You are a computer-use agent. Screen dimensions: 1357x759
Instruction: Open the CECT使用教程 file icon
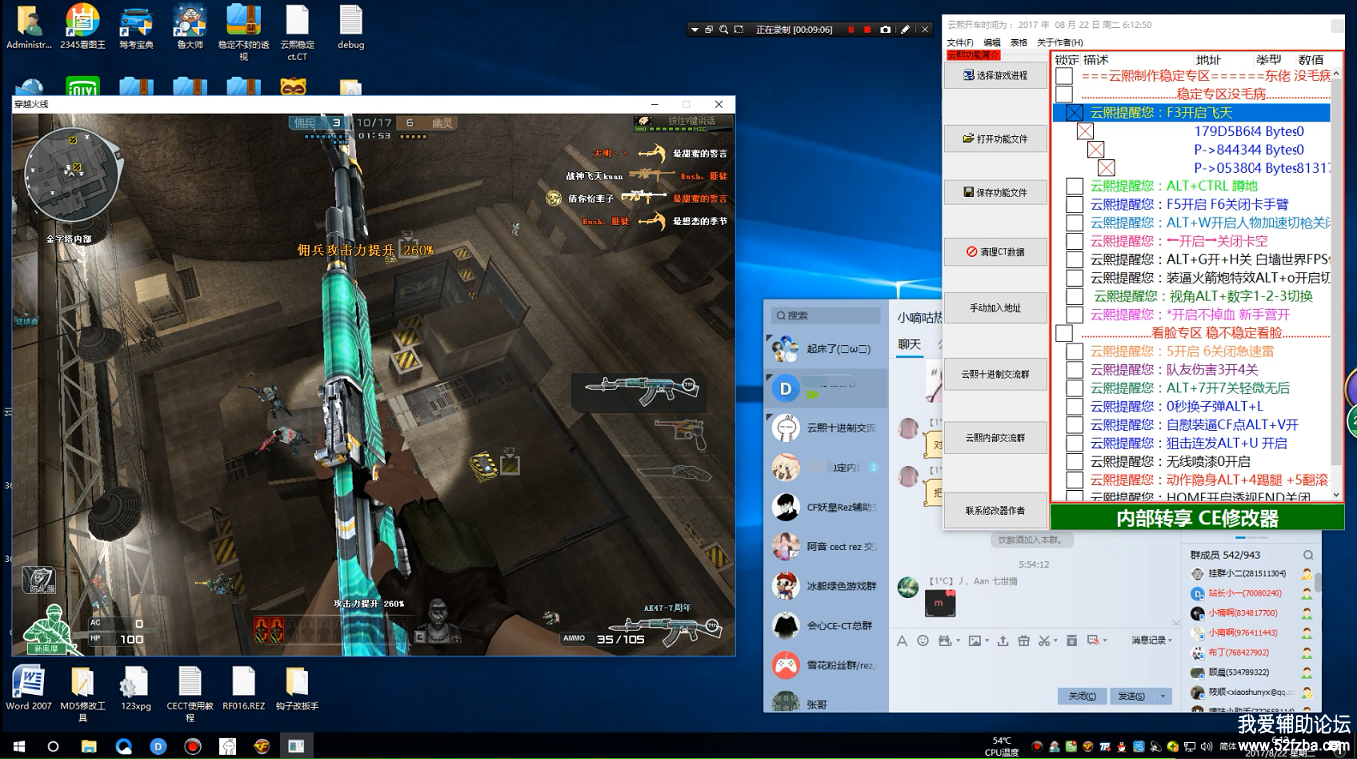[189, 694]
